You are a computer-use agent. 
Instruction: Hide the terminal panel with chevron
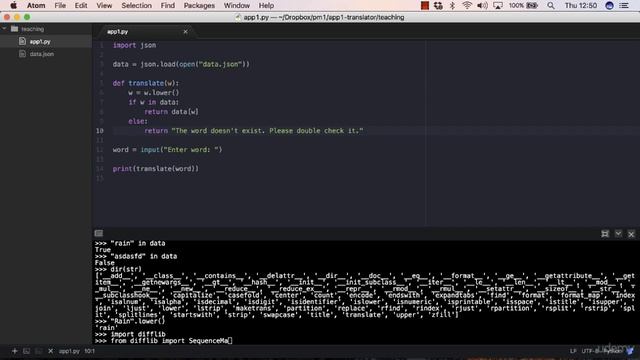(x=618, y=233)
